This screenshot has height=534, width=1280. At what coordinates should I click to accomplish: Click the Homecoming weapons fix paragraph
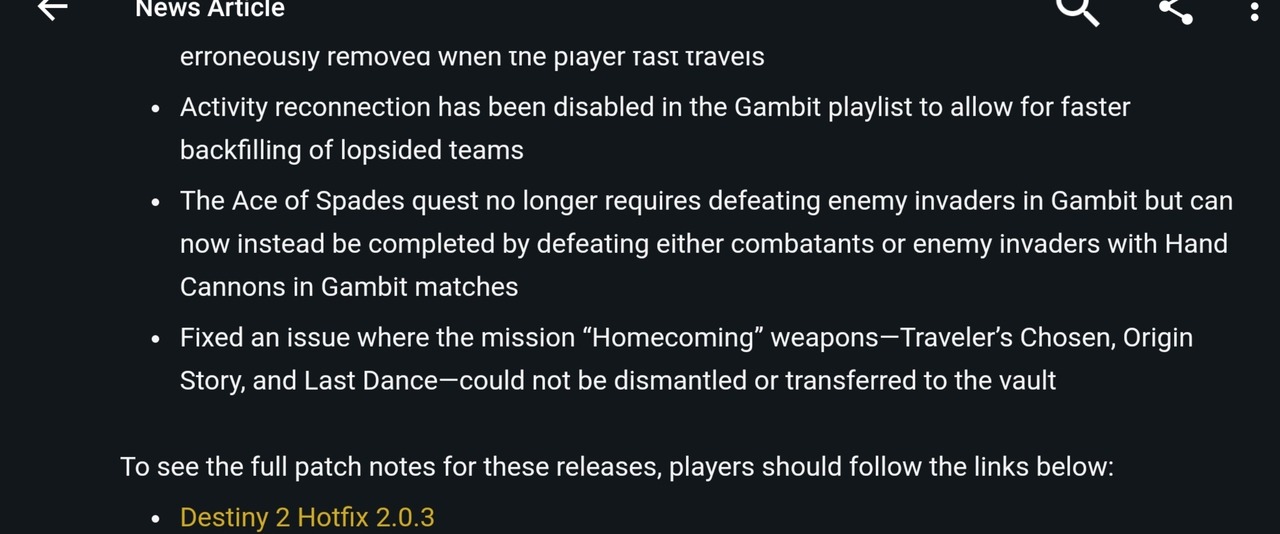pyautogui.click(x=686, y=359)
